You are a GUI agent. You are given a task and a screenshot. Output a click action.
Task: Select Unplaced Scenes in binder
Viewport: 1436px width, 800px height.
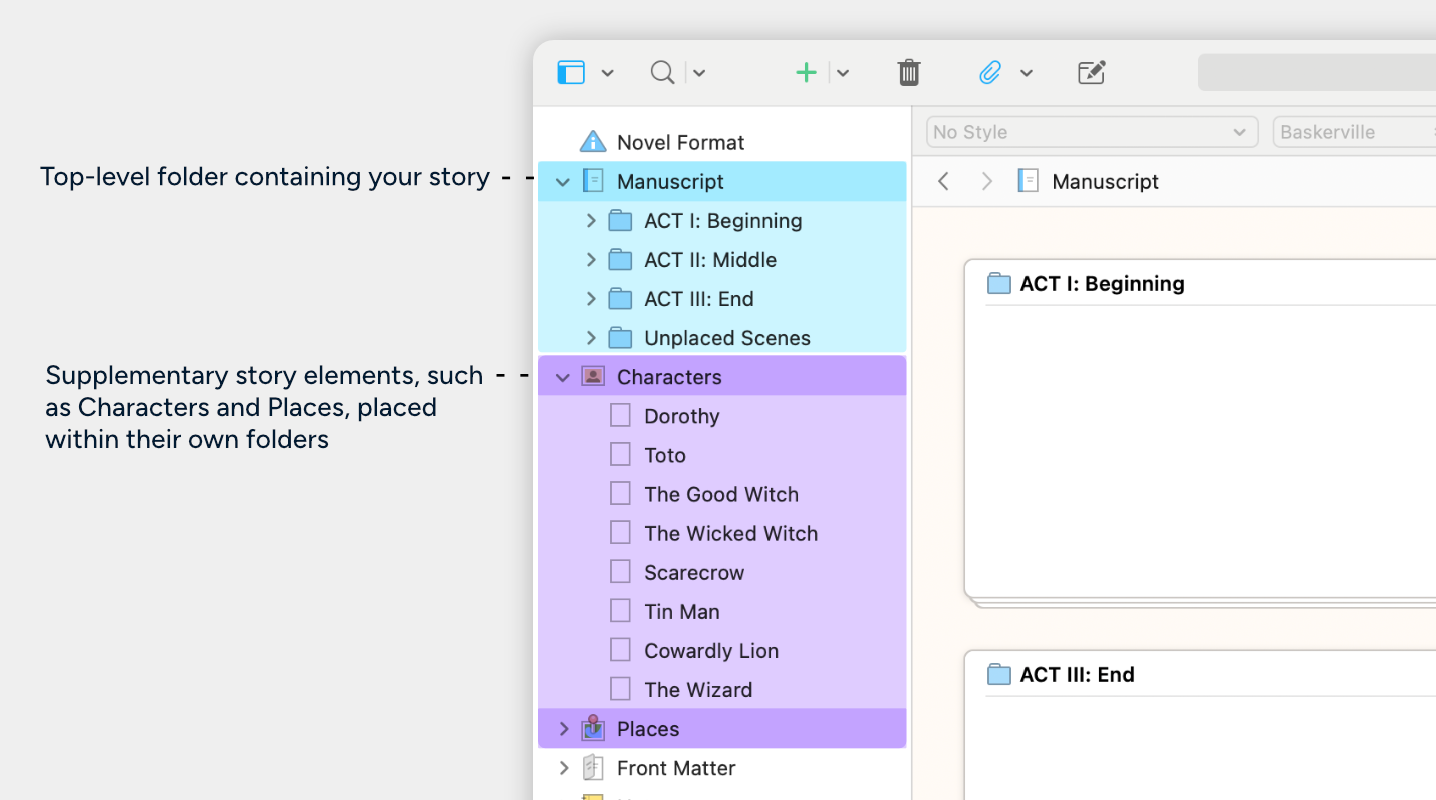(x=727, y=338)
